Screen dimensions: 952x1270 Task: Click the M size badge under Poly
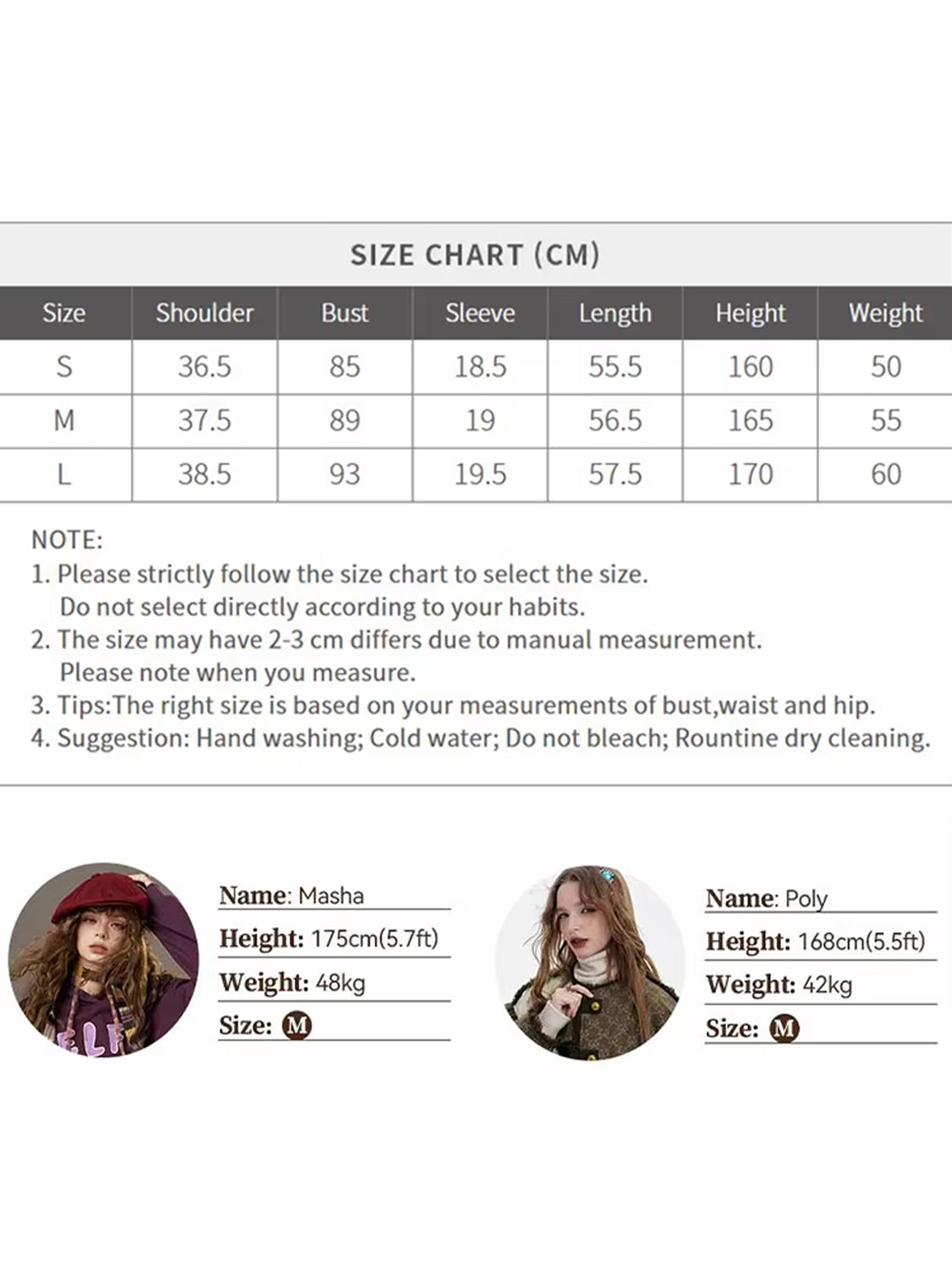[x=784, y=1029]
